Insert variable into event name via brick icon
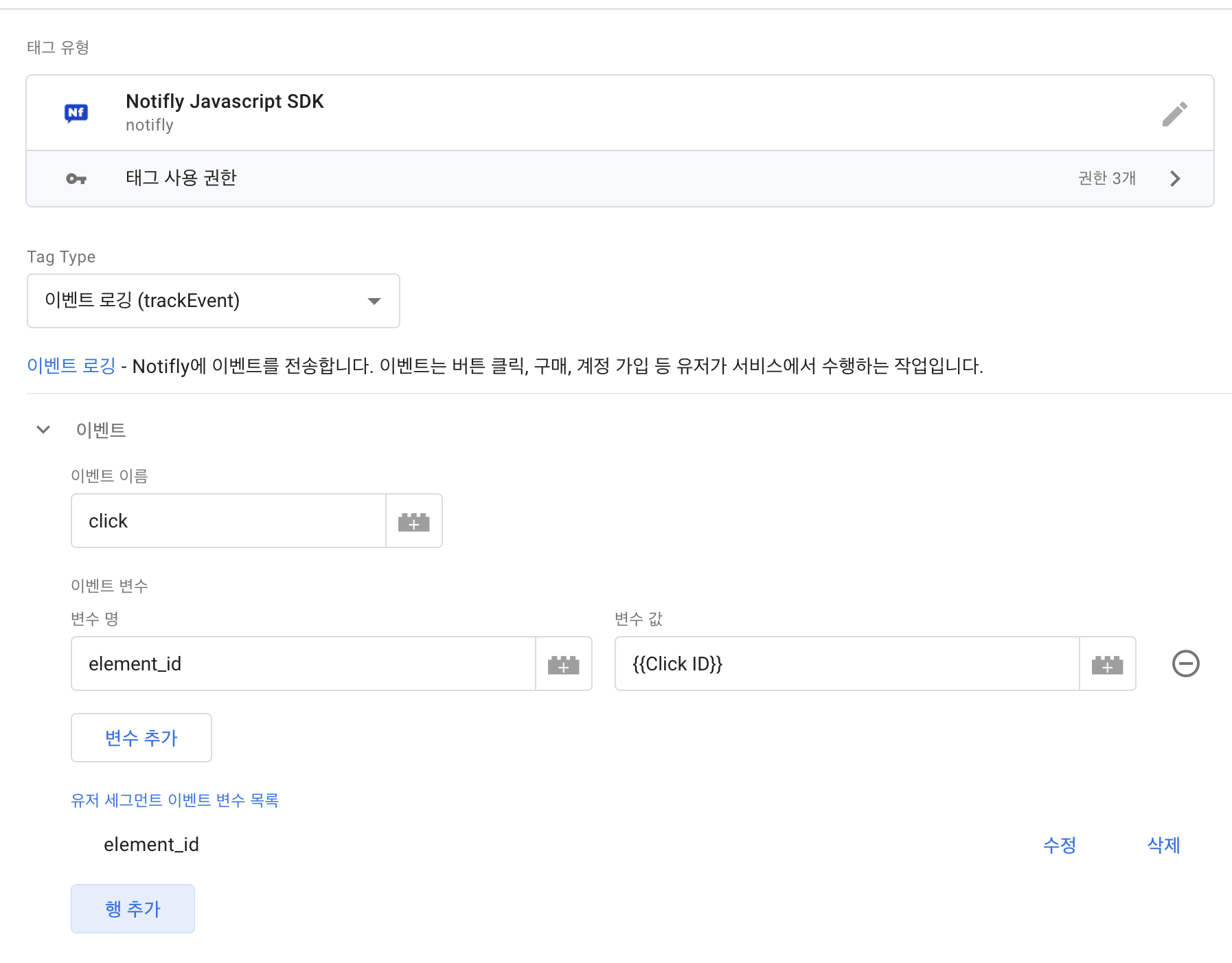 pos(413,521)
